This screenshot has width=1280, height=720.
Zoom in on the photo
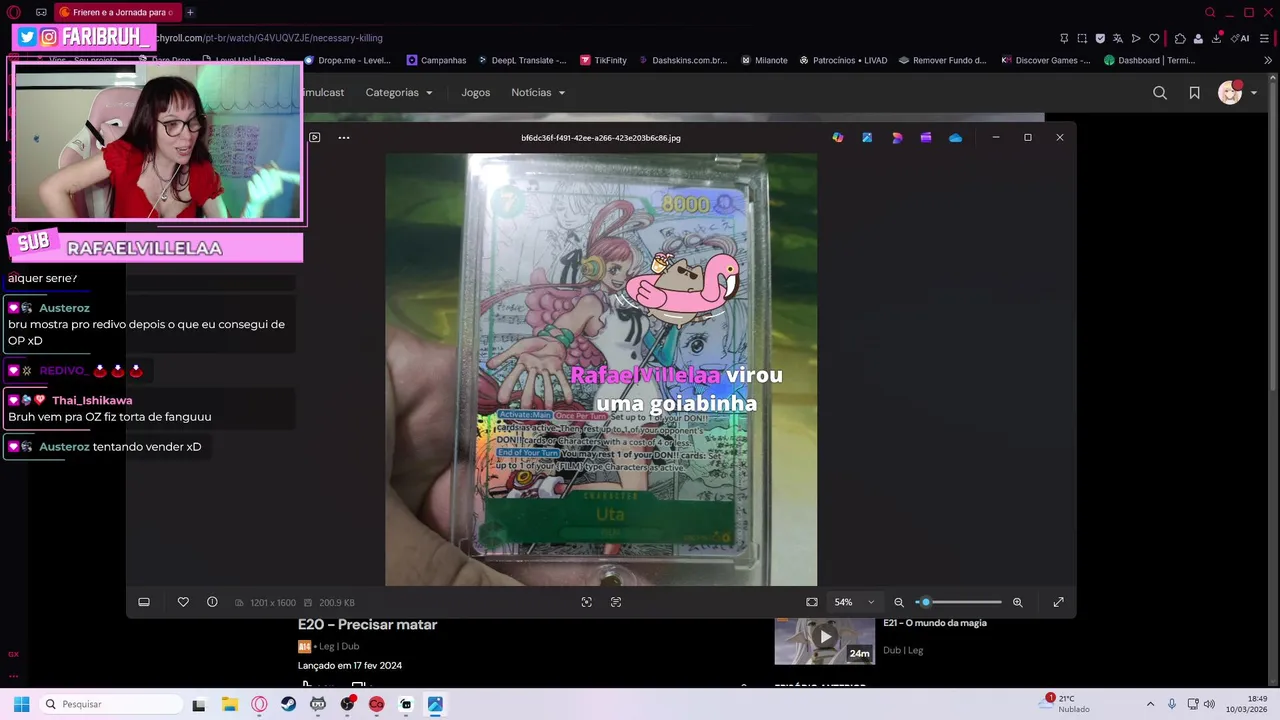coord(1018,602)
